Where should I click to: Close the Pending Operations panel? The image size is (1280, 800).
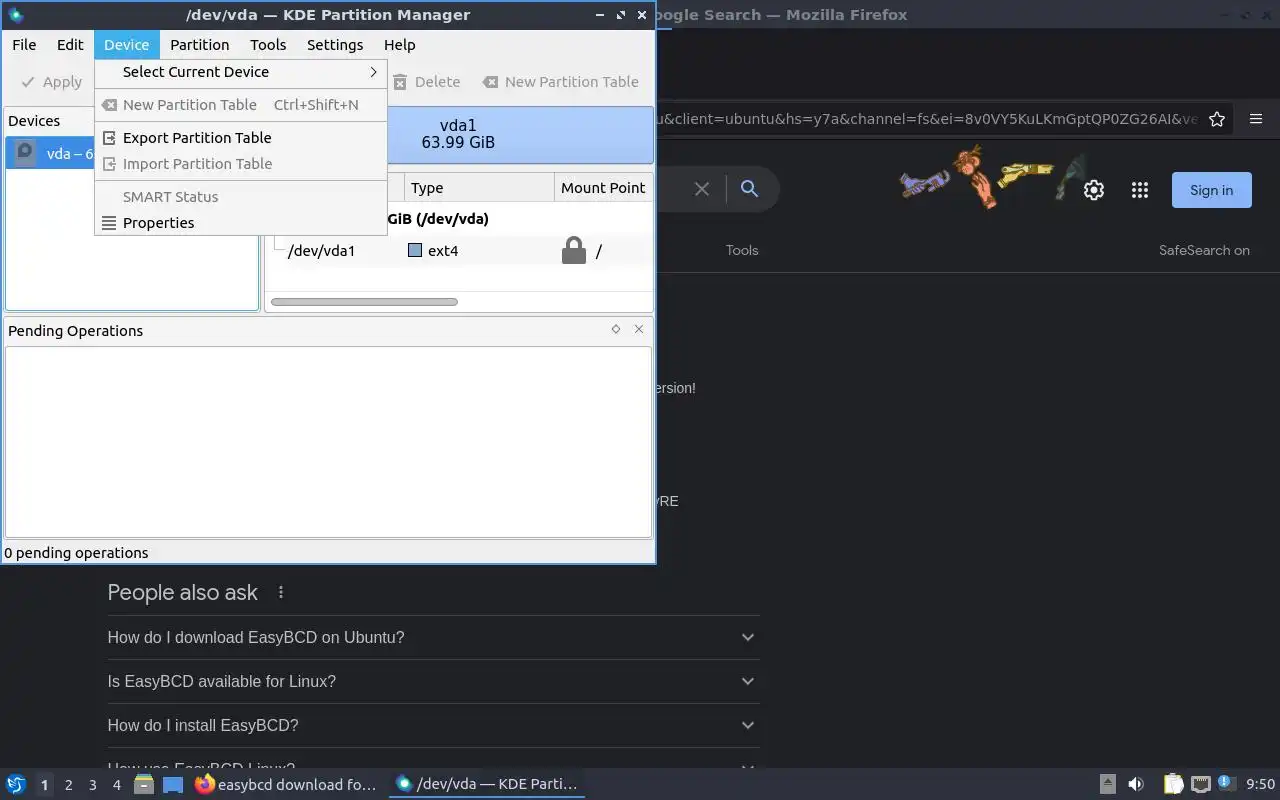639,329
